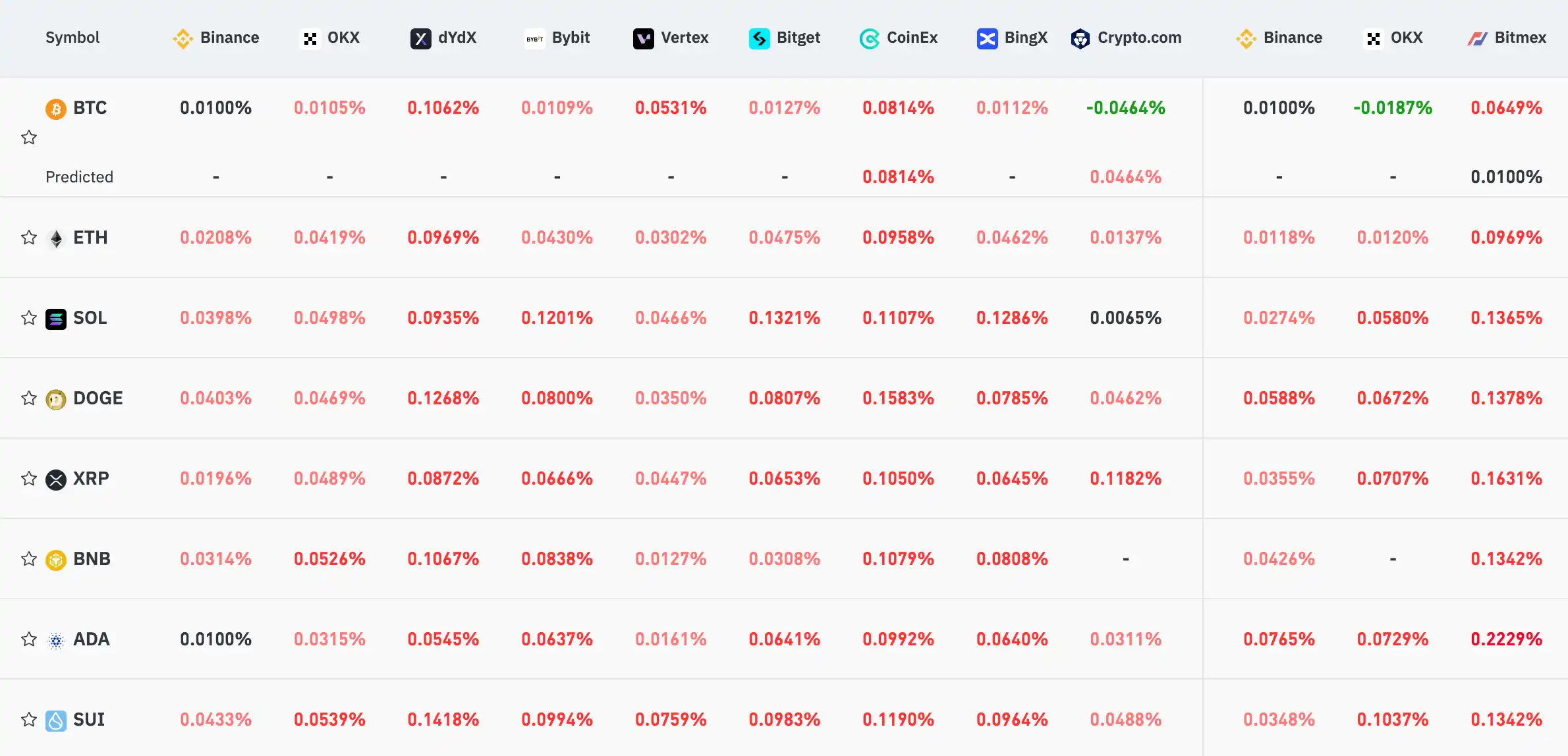Click the Bybit exchange logo icon
Image resolution: width=1568 pixels, height=756 pixels.
point(534,38)
